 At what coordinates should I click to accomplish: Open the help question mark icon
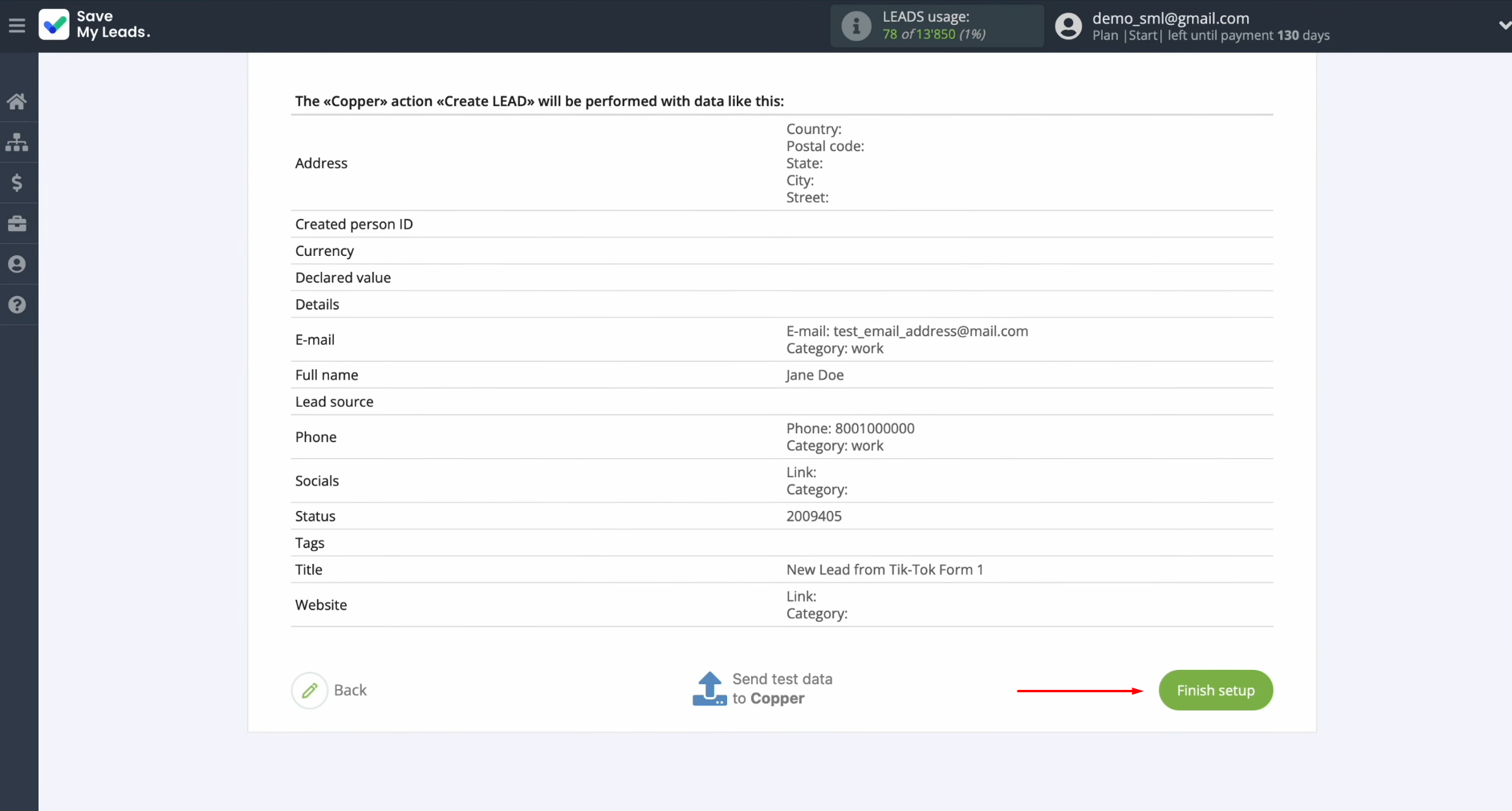click(17, 305)
